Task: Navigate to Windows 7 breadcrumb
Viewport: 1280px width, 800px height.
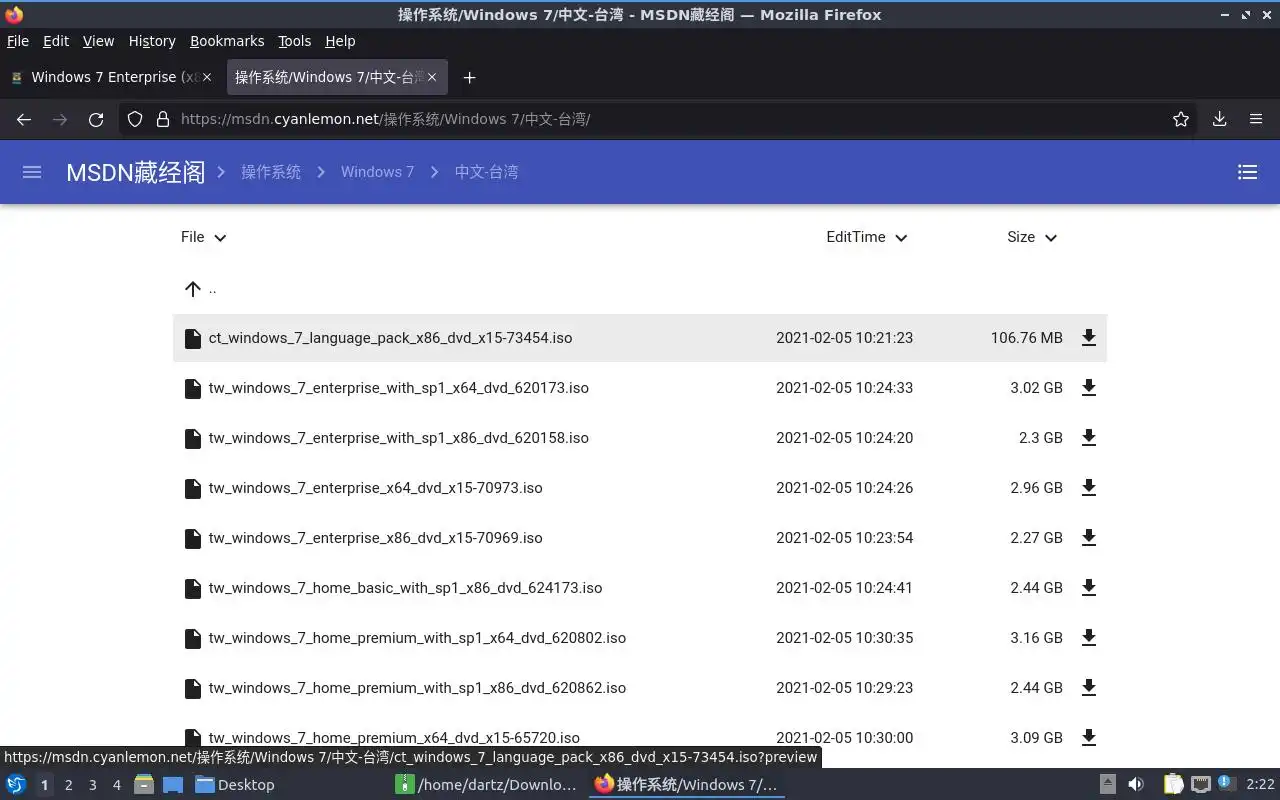Action: click(x=377, y=172)
